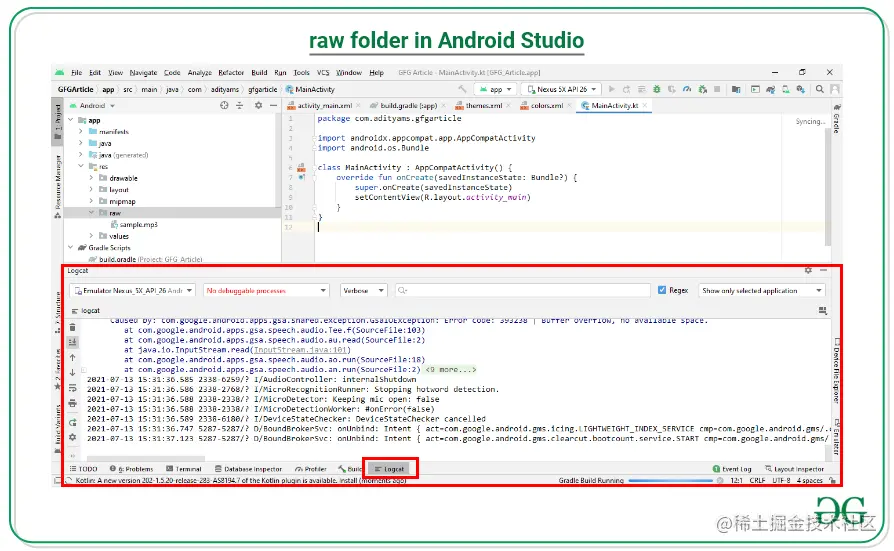Click the user account avatar icon
The height and width of the screenshot is (551, 894).
point(835,89)
